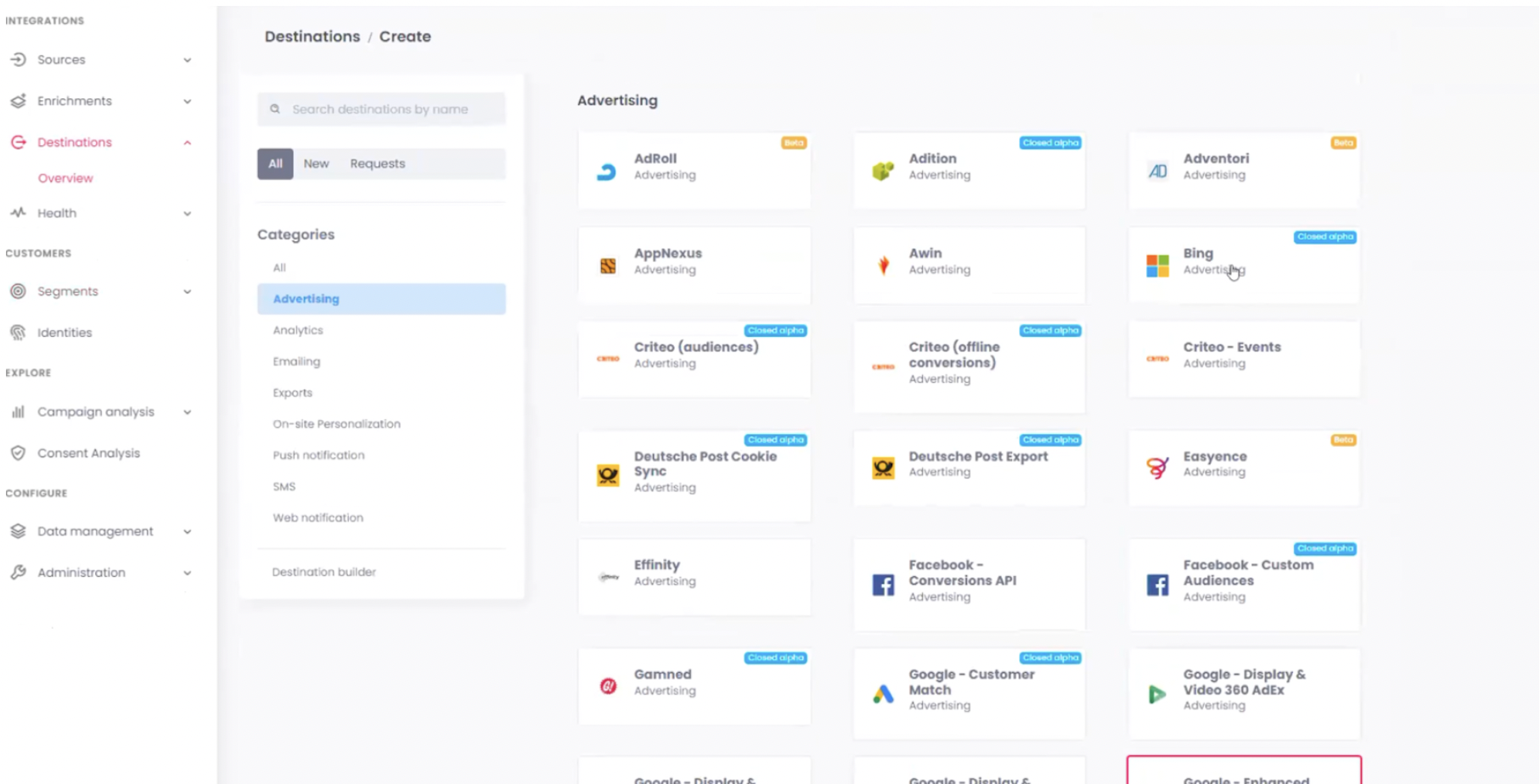
Task: Click the Gamned logo icon
Action: [608, 686]
